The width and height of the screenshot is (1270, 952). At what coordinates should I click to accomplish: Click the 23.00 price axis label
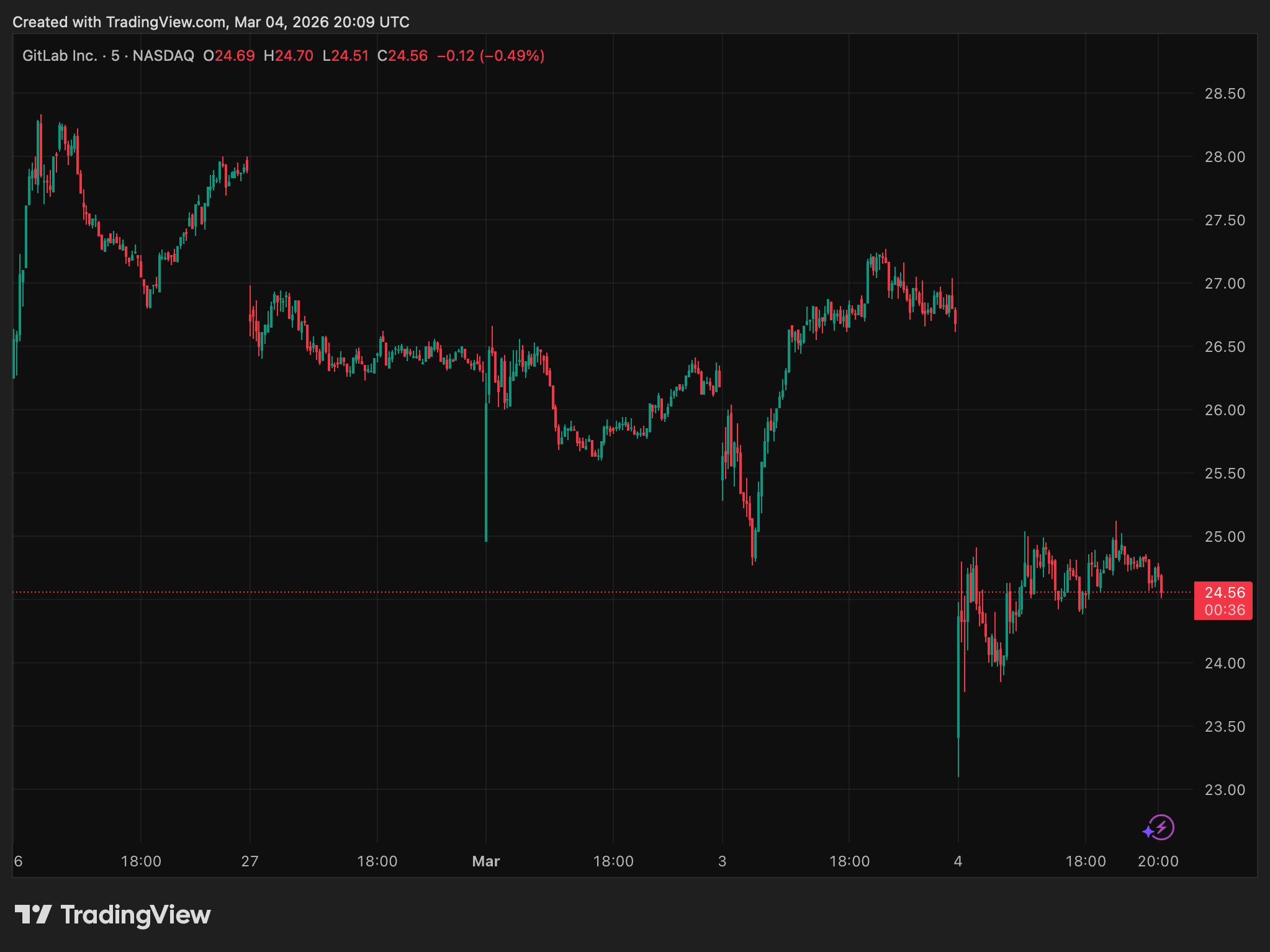coord(1224,790)
